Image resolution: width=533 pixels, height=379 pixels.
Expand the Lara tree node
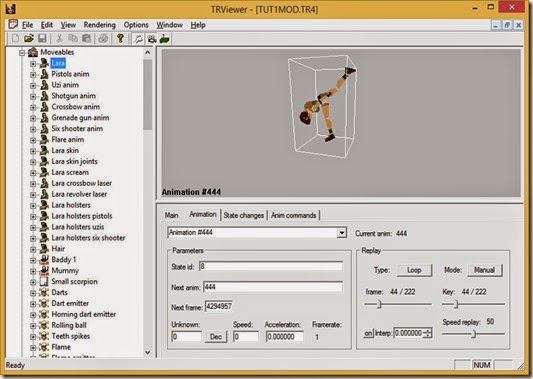coord(33,64)
